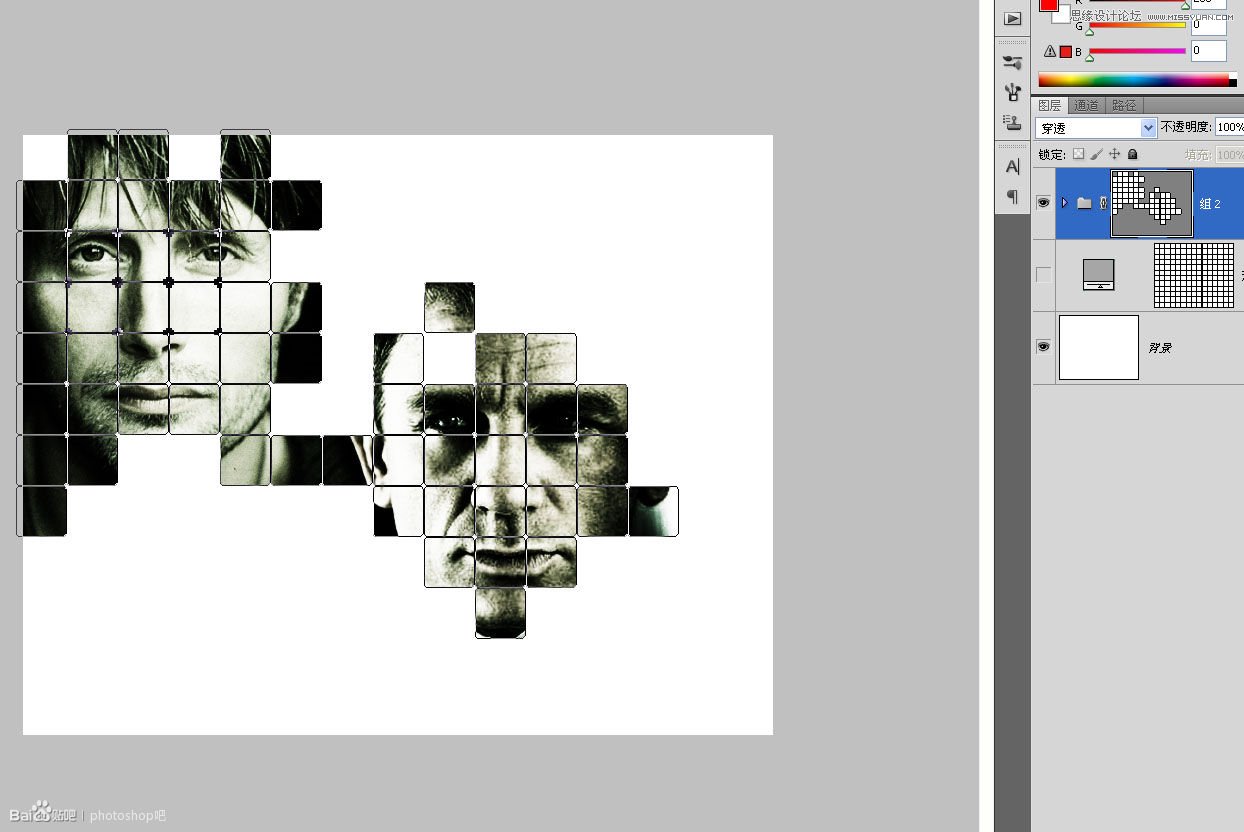Switch to the 路径 tab

click(x=1124, y=105)
